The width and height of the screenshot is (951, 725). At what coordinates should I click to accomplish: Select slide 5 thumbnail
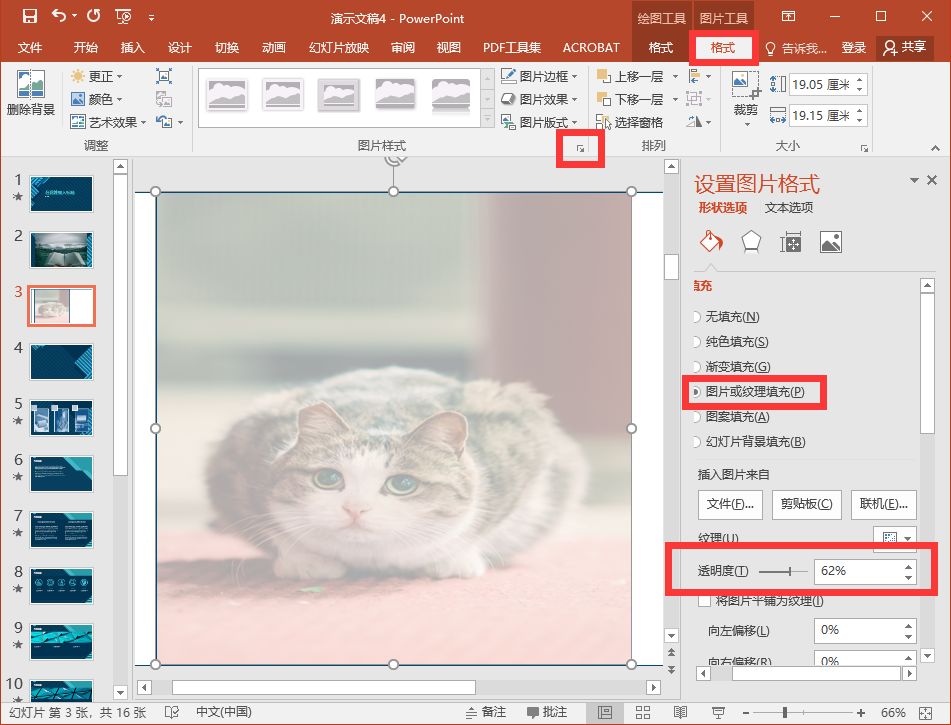click(x=60, y=417)
